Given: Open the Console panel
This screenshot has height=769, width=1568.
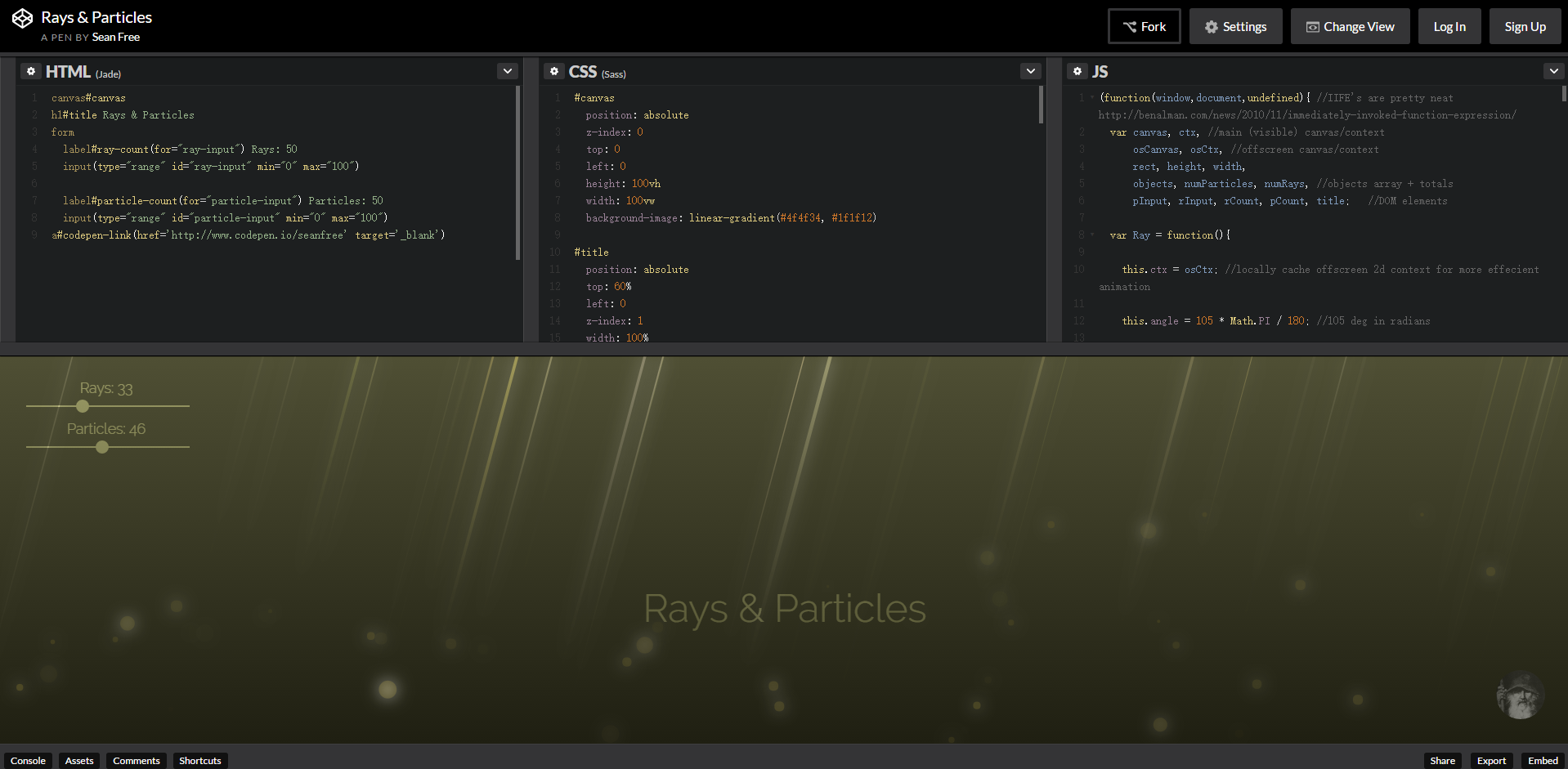Looking at the screenshot, I should 28,760.
